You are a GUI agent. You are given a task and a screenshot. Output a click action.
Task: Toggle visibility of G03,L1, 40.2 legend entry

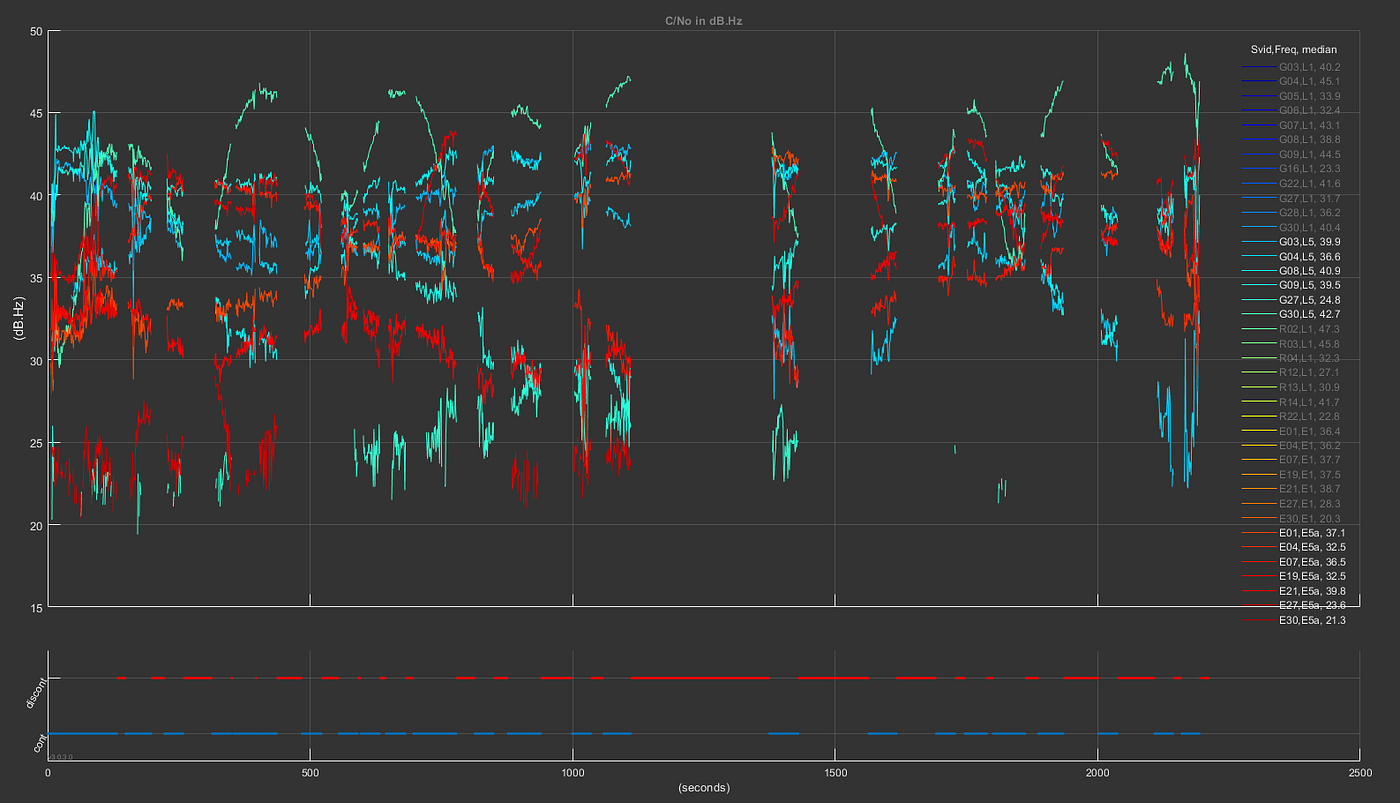pos(1312,67)
